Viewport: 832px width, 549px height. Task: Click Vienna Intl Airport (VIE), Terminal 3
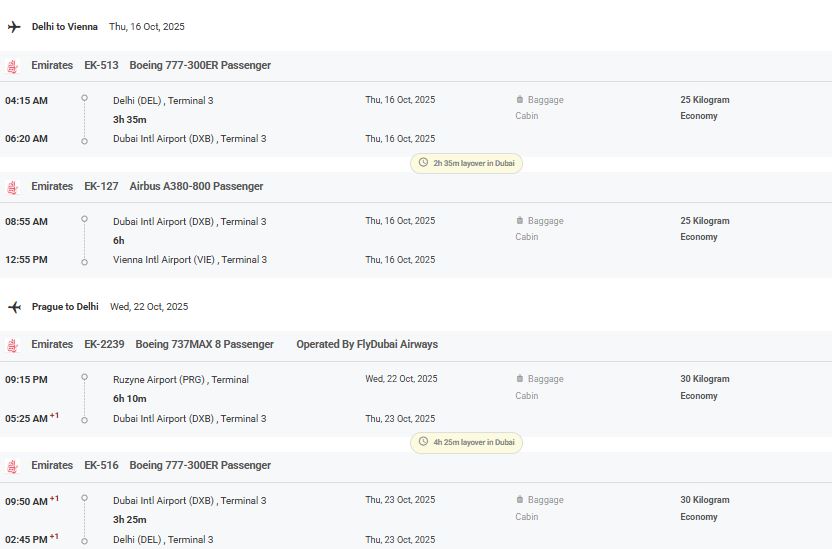tap(190, 259)
